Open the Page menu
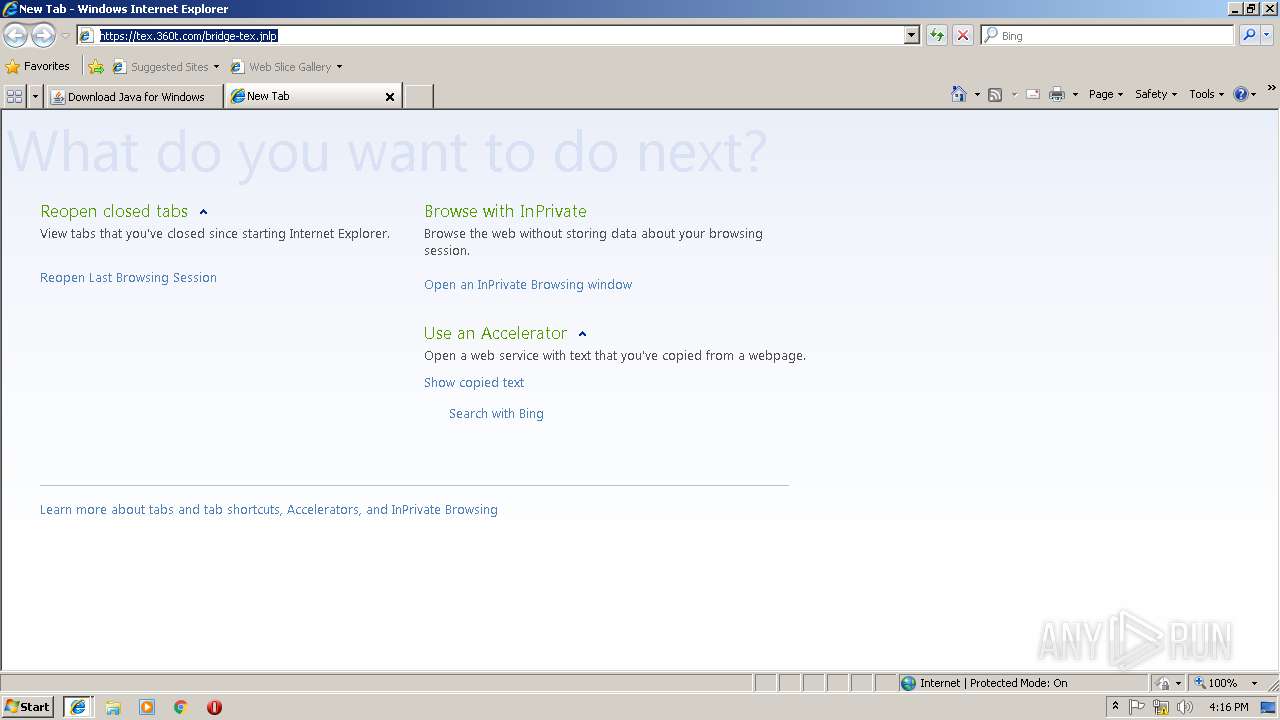The image size is (1280, 720). tap(1106, 94)
